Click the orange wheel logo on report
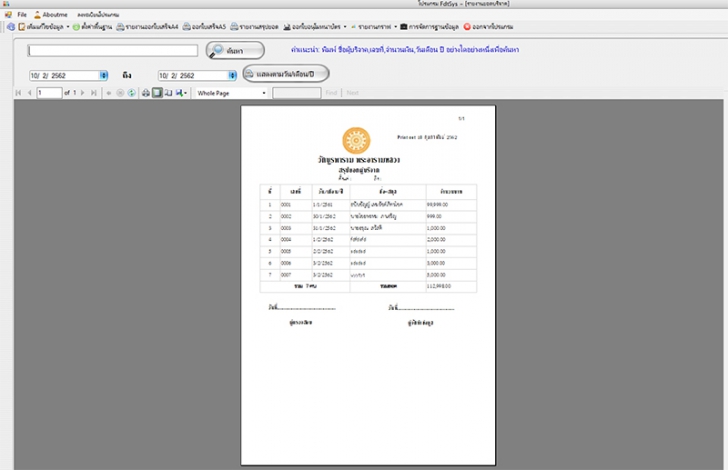 click(356, 140)
